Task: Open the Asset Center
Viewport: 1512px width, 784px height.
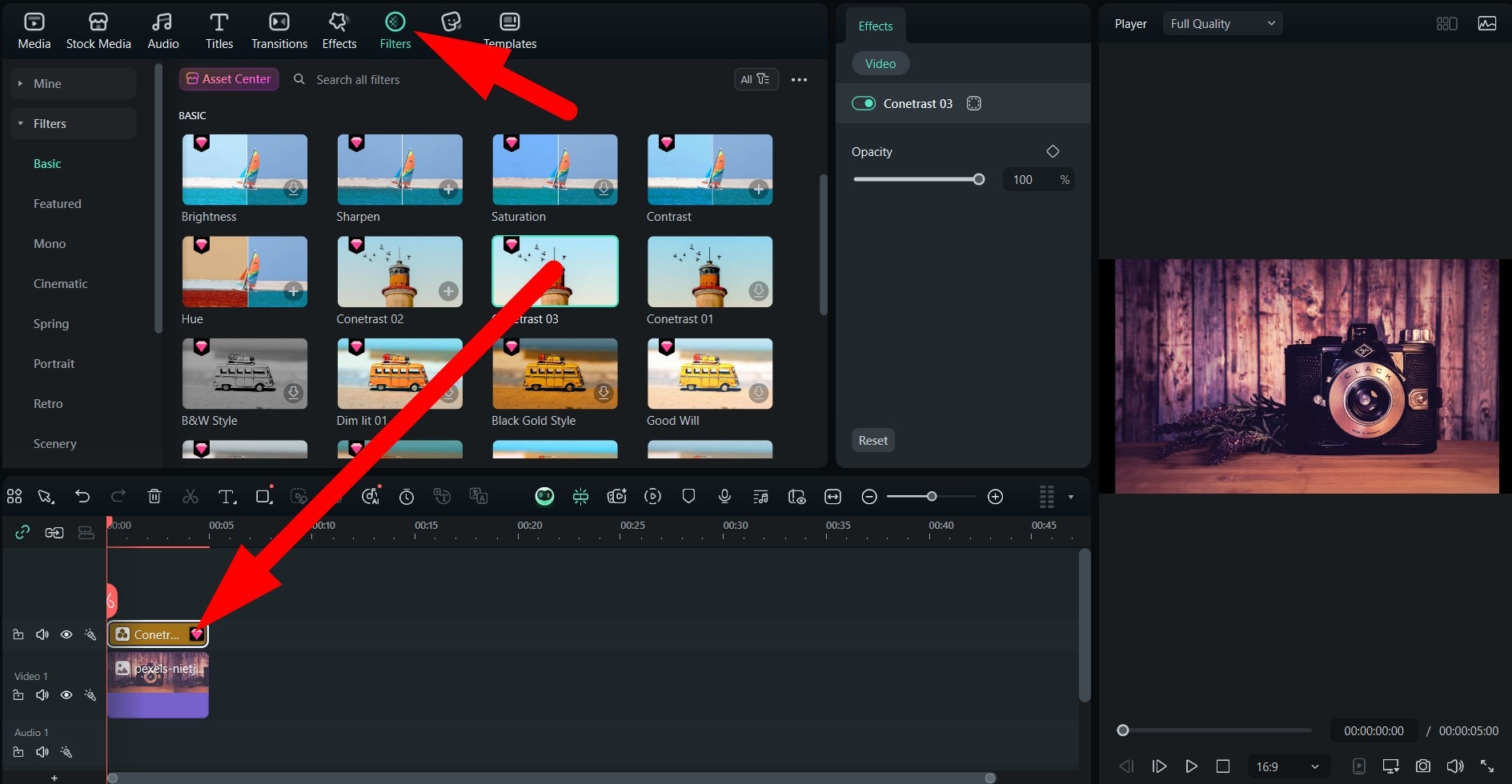Action: (229, 79)
